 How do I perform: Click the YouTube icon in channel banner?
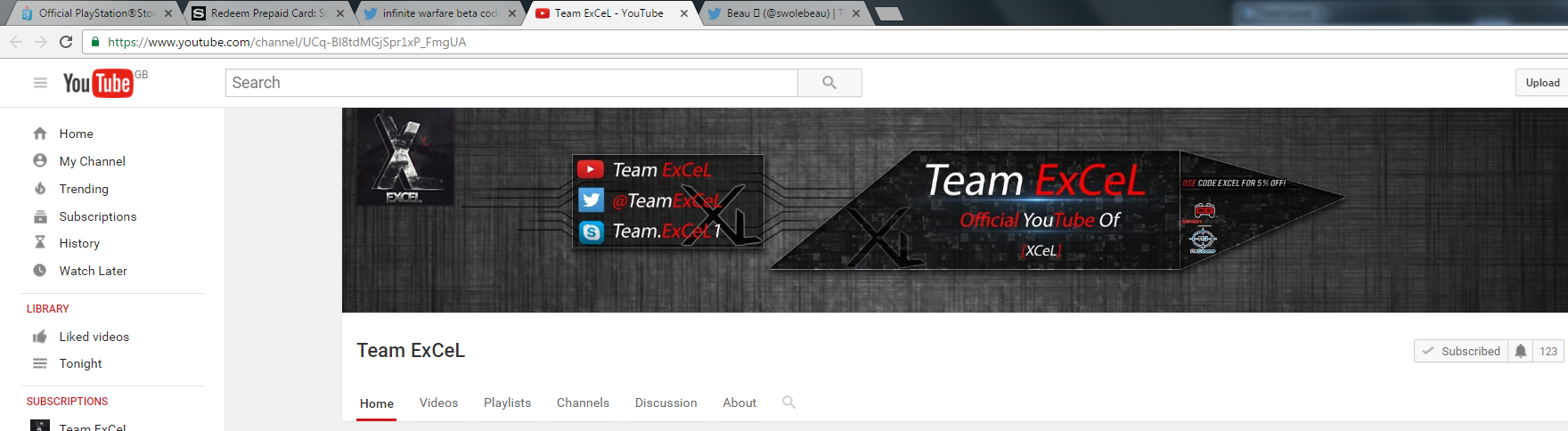[591, 169]
